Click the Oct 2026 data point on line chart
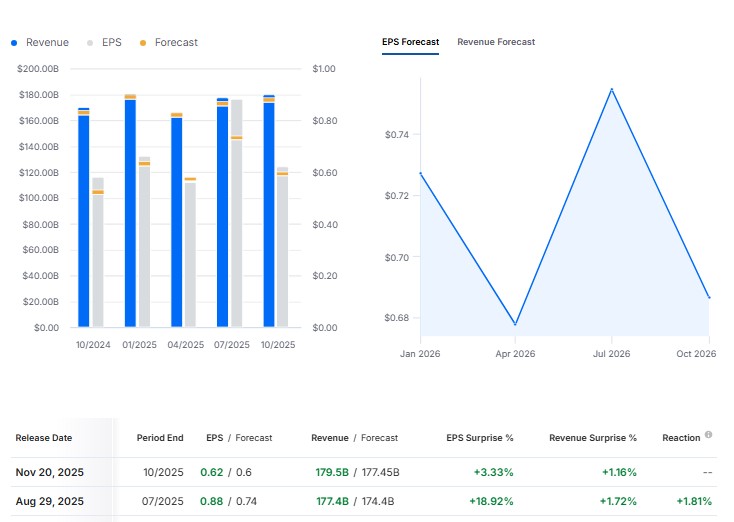 pos(709,298)
